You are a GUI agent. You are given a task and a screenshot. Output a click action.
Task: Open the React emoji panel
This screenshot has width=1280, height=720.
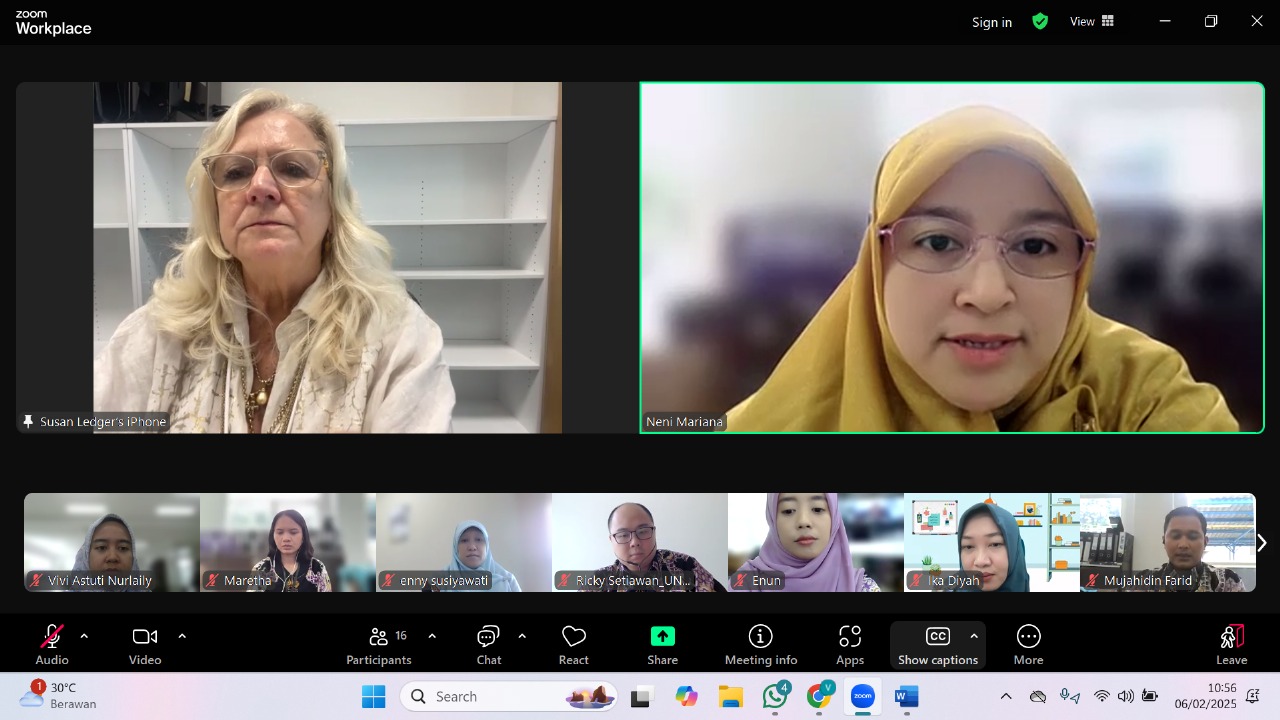pos(573,645)
